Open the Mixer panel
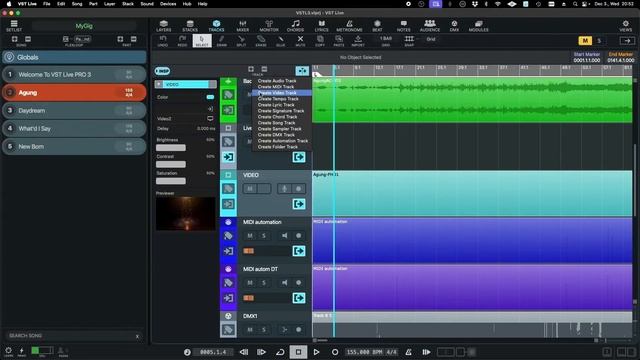This screenshot has height=360, width=640. click(x=242, y=26)
